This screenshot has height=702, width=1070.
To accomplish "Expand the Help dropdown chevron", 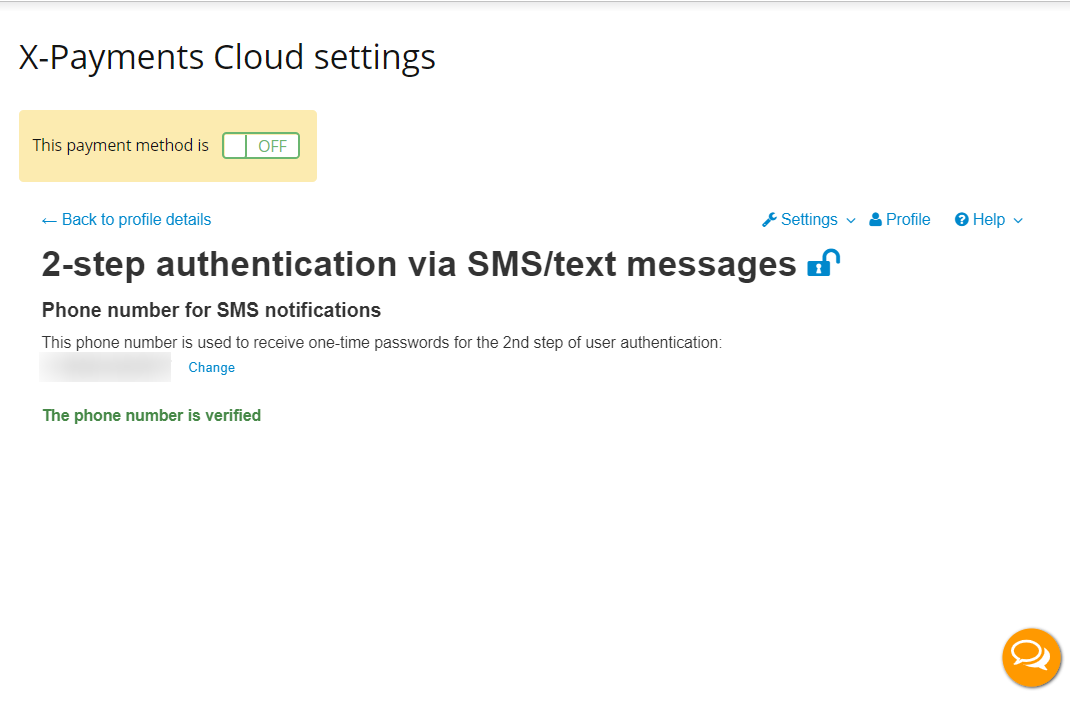I will [x=1017, y=220].
